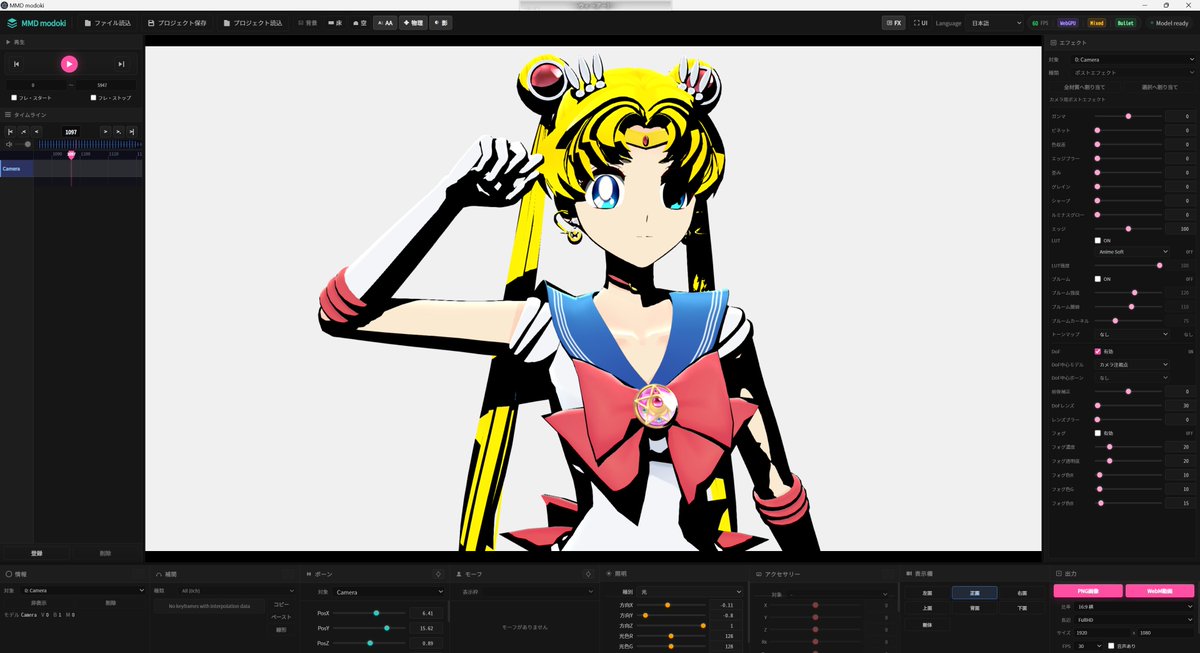Enable the フレ・スタート checkbox
Screen dimensions: 1200x653
pyautogui.click(x=14, y=98)
